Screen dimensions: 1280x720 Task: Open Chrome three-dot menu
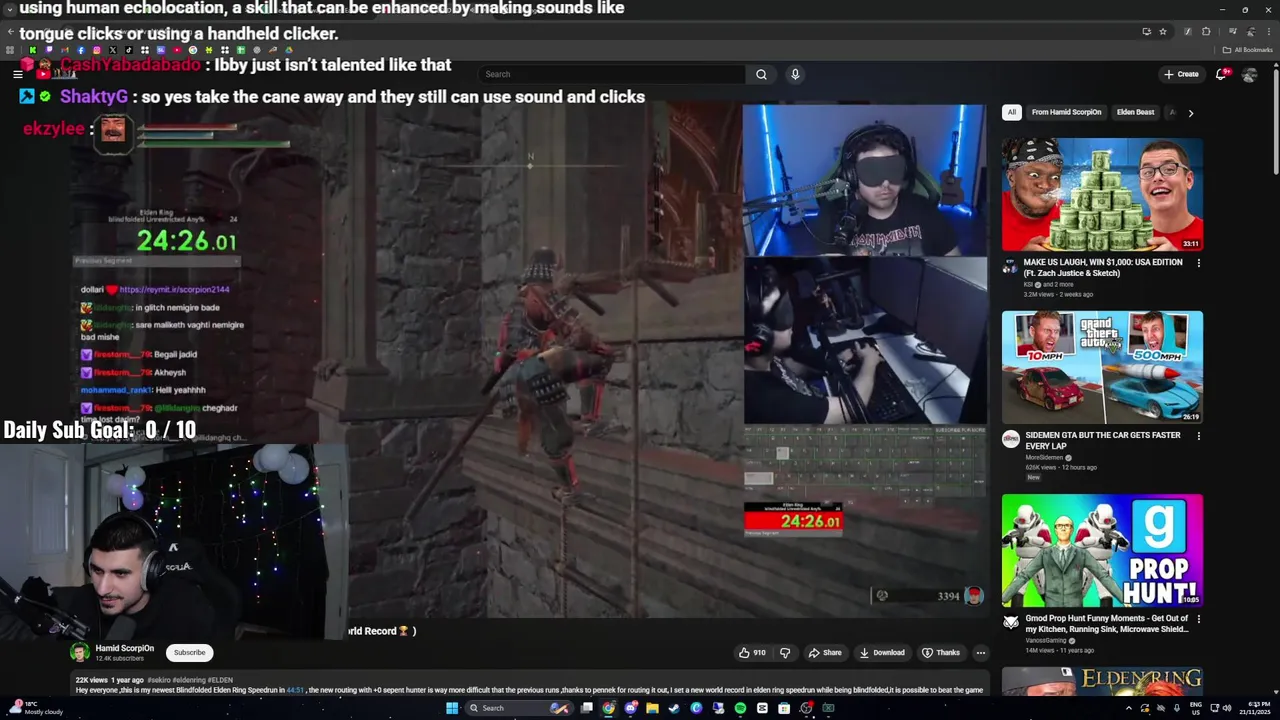1269,32
